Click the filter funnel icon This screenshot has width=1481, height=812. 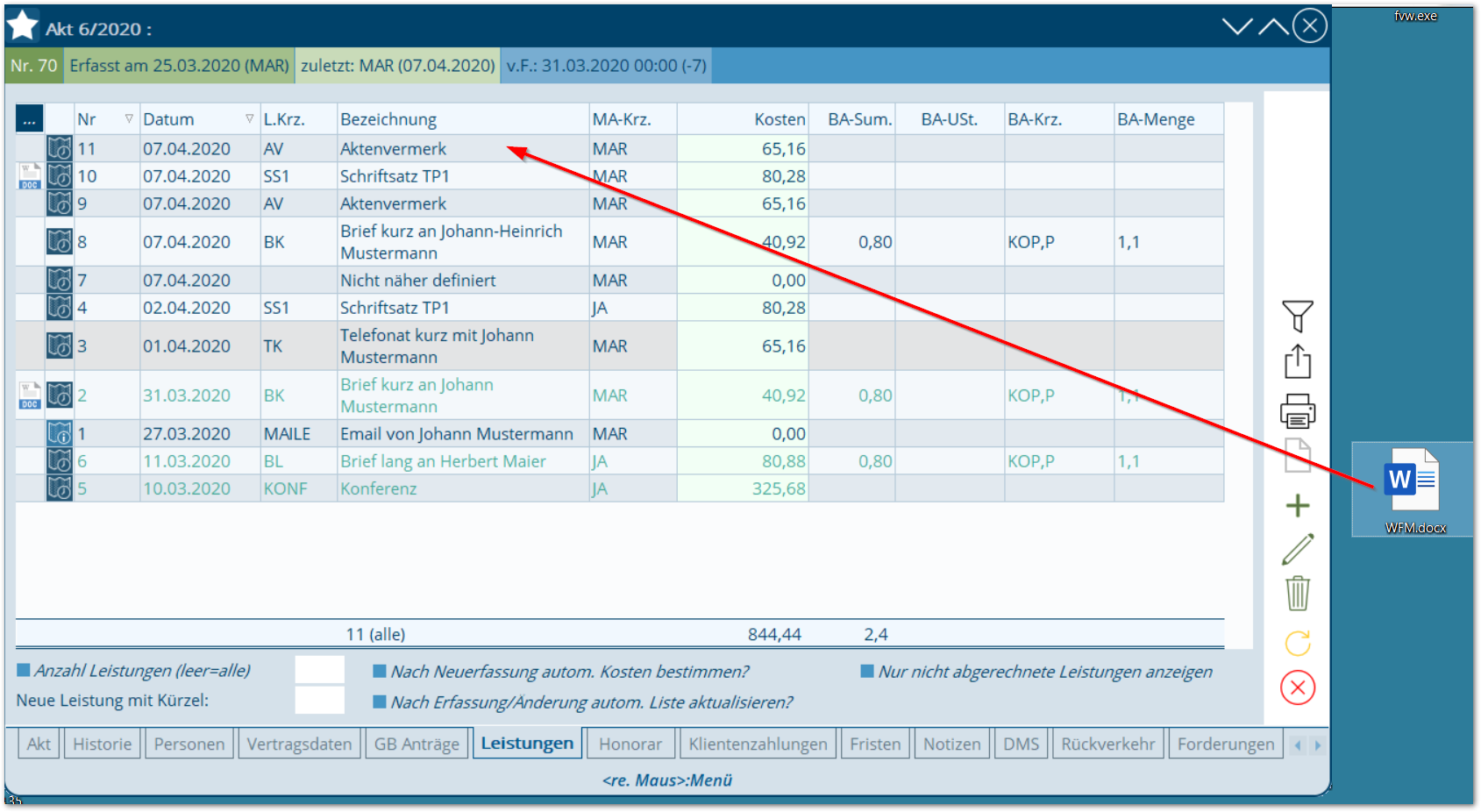click(x=1298, y=316)
